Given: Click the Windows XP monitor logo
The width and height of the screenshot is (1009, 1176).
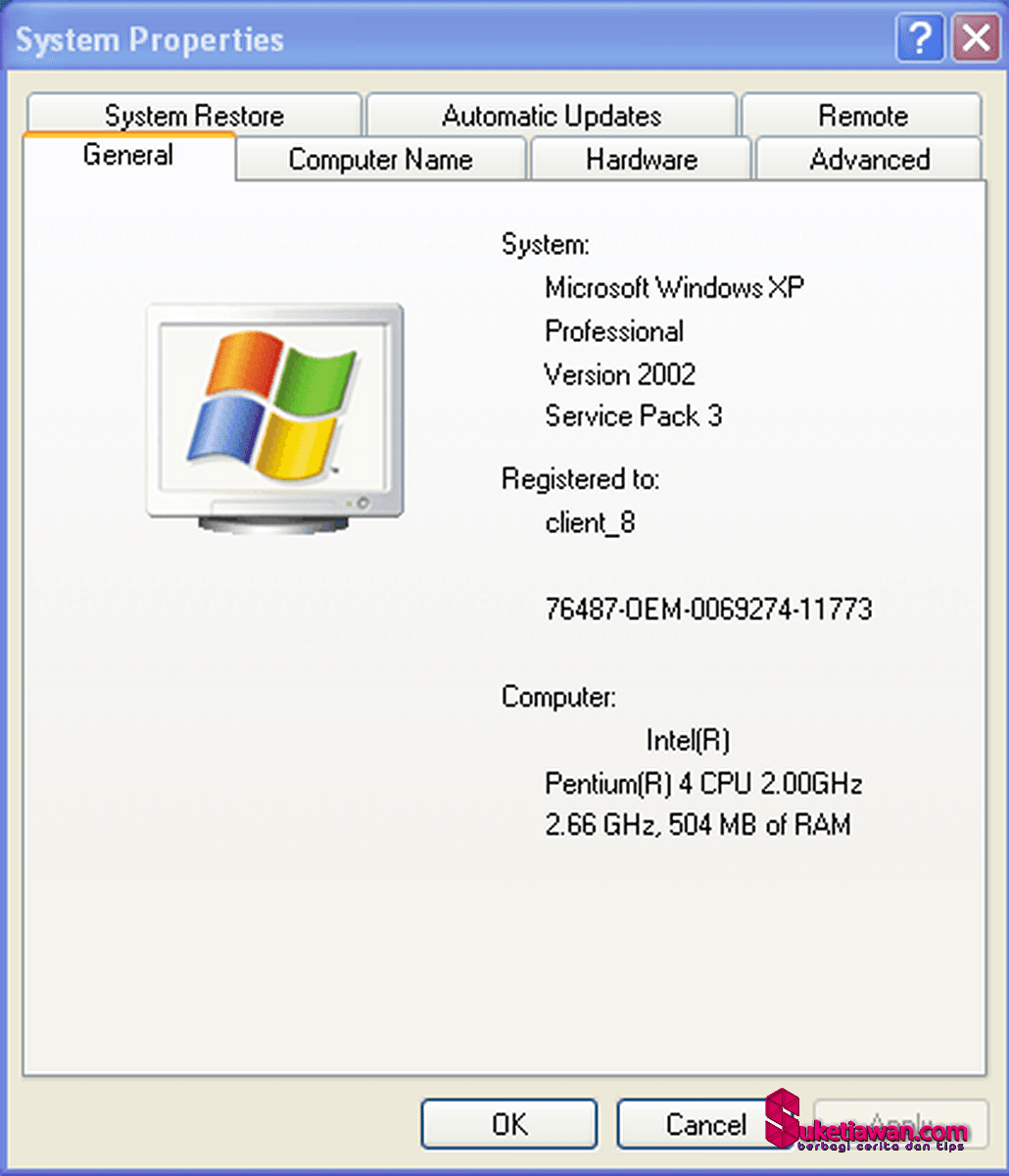Looking at the screenshot, I should click(x=274, y=418).
